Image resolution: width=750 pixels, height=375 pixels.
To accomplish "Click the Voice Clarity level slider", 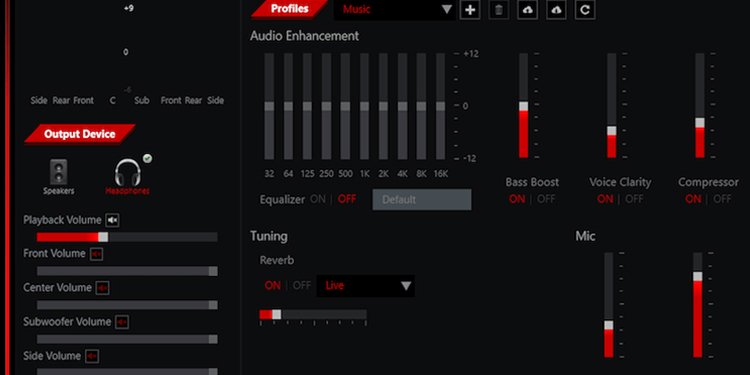I will tap(612, 105).
